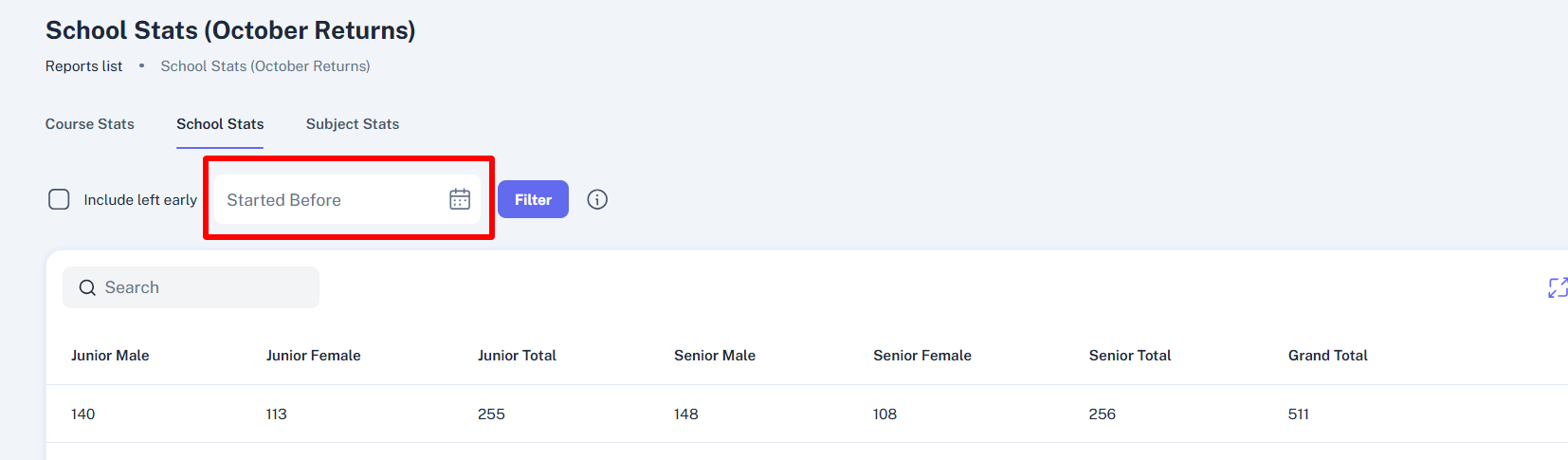Click the Junior Total column header
Image resolution: width=1568 pixels, height=460 pixels.
pyautogui.click(x=517, y=356)
